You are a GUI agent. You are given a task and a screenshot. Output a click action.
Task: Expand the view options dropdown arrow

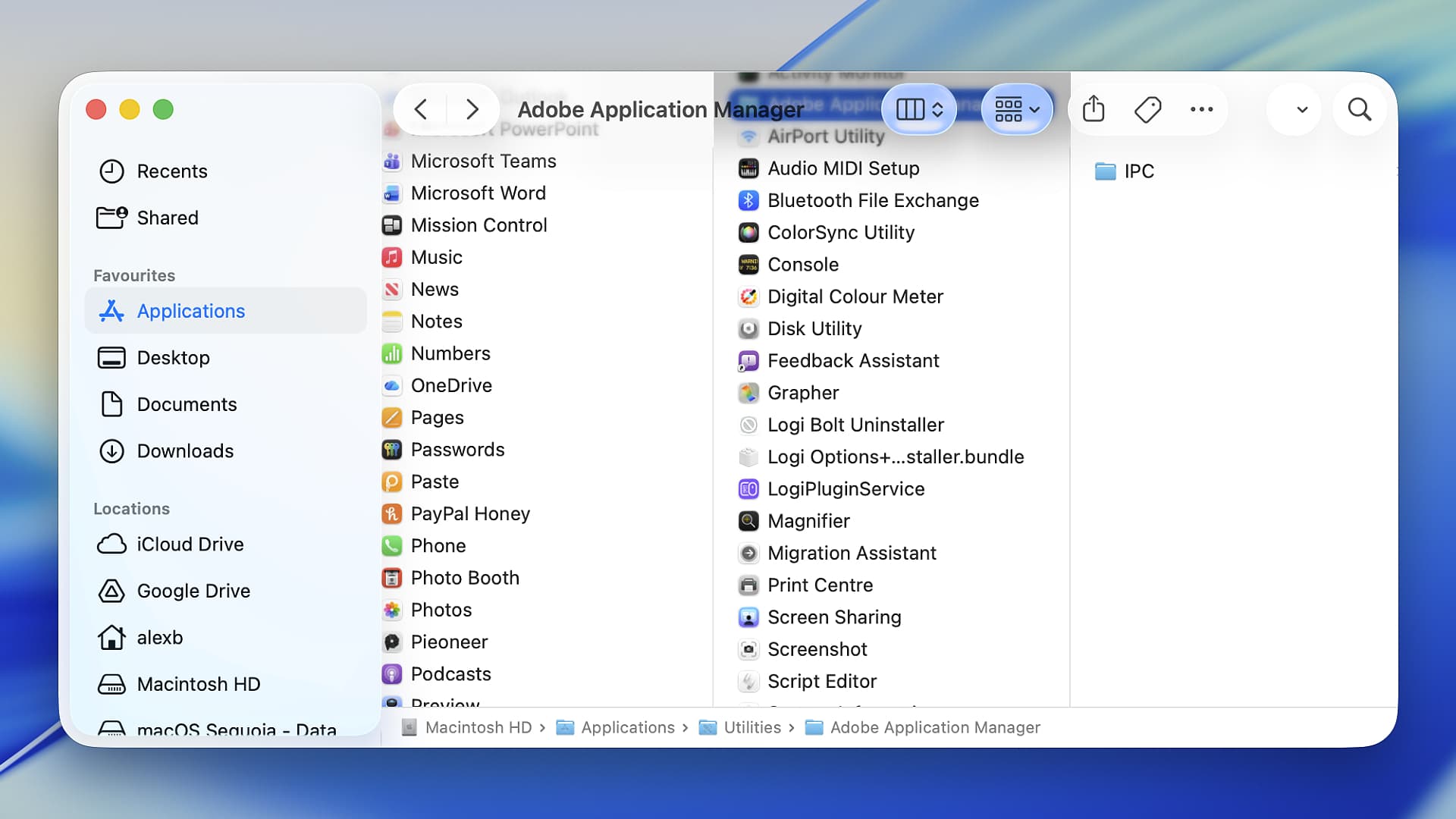tap(1294, 109)
